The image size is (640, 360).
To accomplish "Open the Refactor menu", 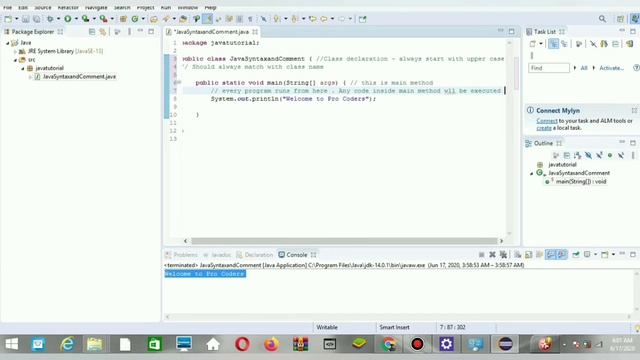I will (x=68, y=7).
